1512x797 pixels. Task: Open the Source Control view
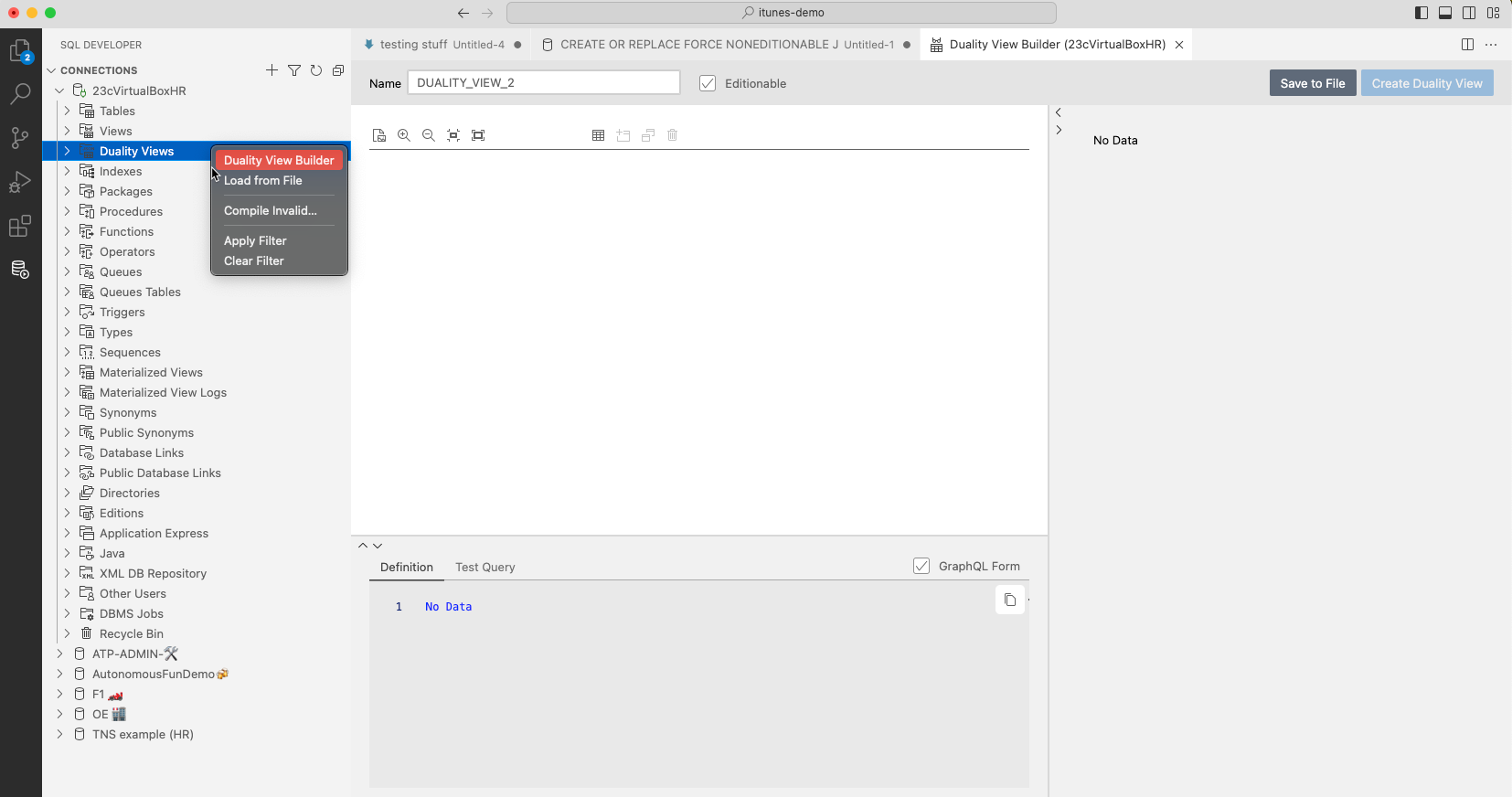[20, 138]
